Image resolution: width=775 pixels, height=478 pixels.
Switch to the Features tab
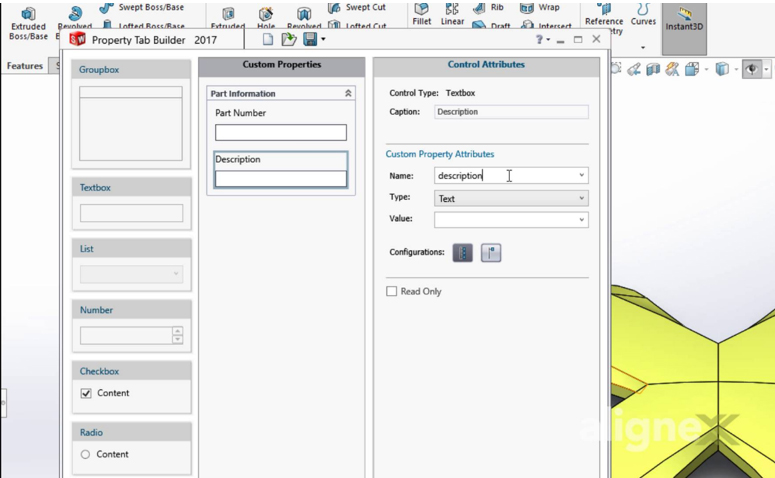pos(25,66)
